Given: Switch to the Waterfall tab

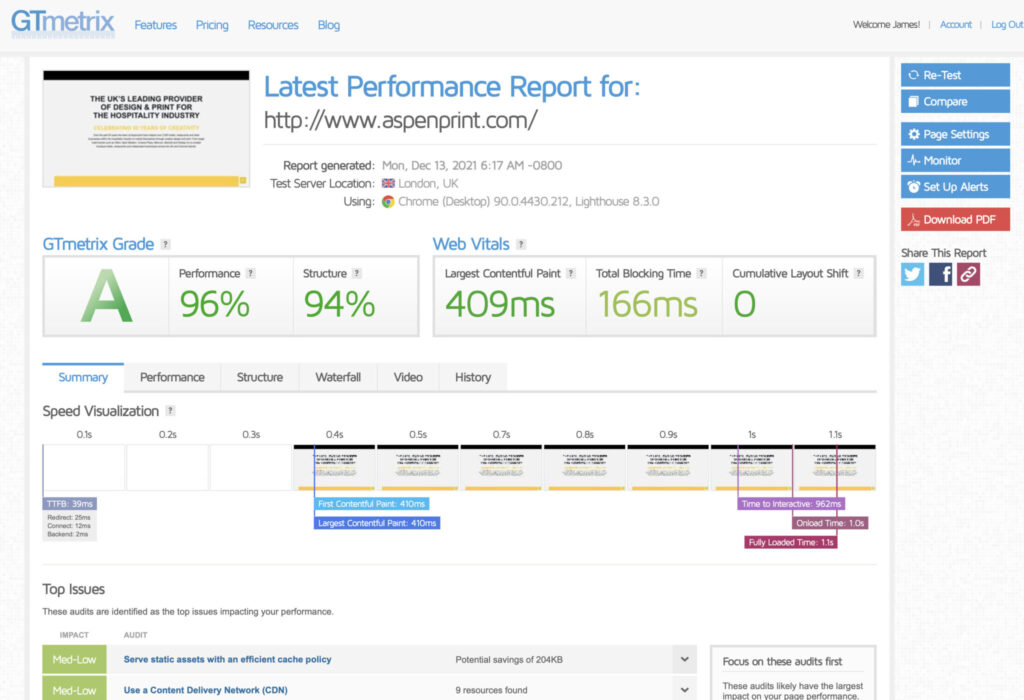Looking at the screenshot, I should (338, 377).
